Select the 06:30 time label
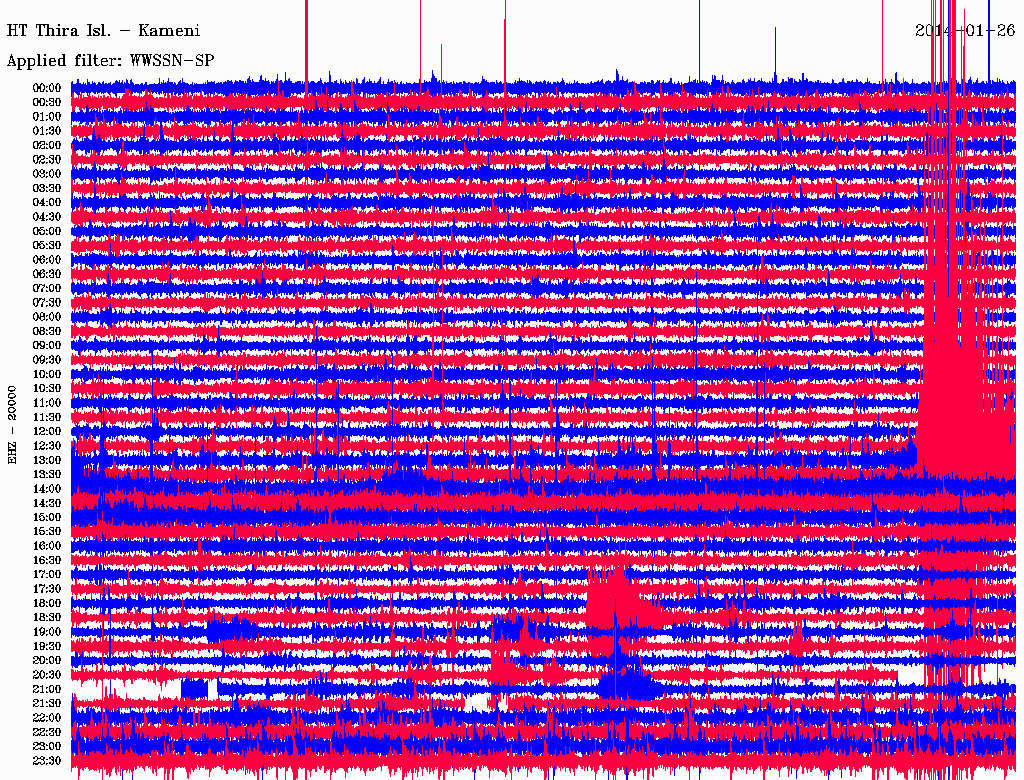 pos(47,274)
